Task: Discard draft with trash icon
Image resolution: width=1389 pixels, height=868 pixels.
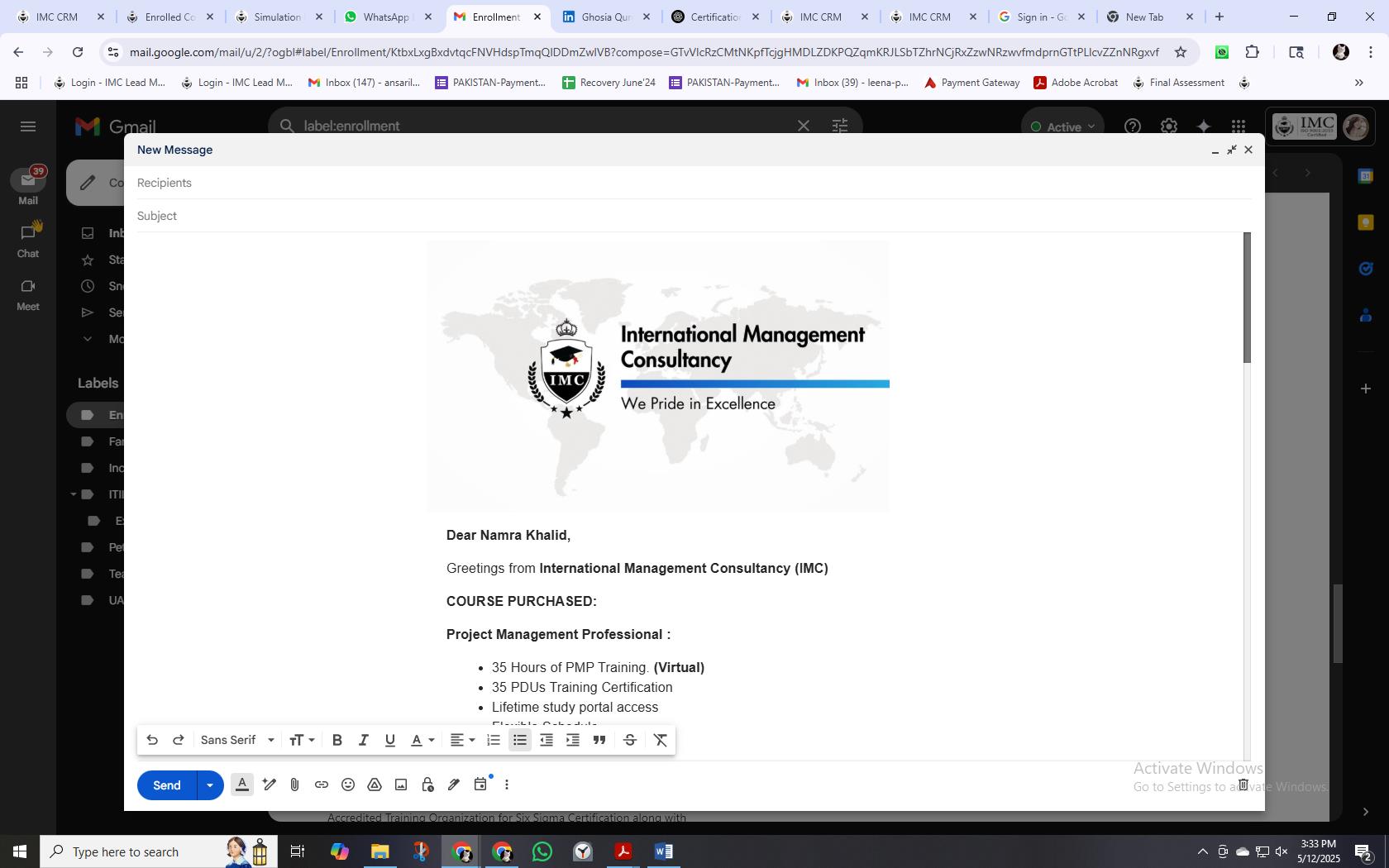Action: (x=1243, y=785)
